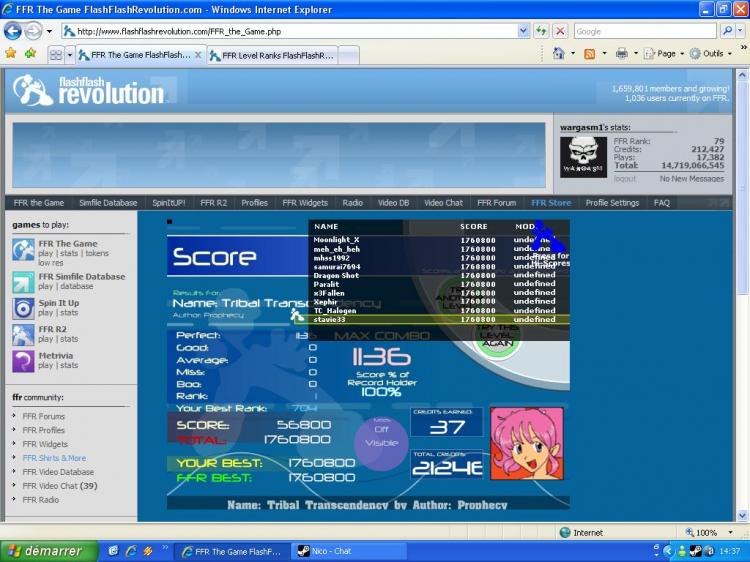The width and height of the screenshot is (750, 562).
Task: Open FFR Forum in the navigation bar
Action: pos(497,203)
